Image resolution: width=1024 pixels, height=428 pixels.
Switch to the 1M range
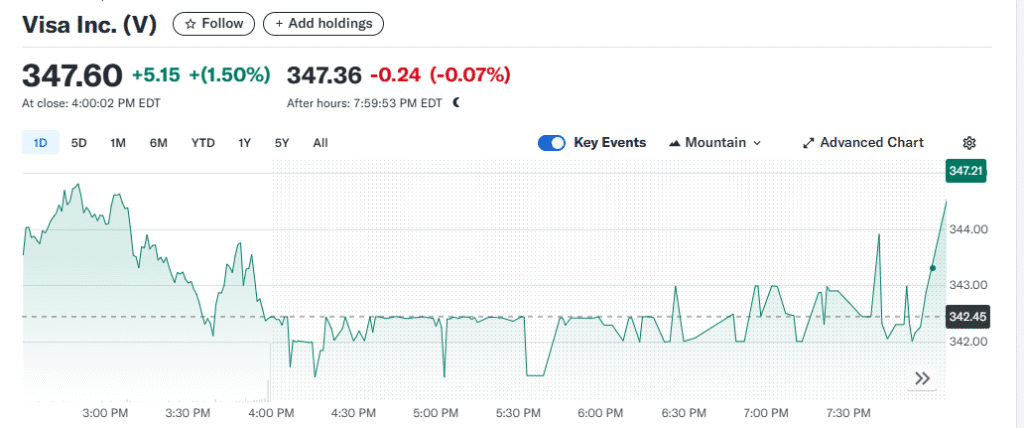pos(118,142)
